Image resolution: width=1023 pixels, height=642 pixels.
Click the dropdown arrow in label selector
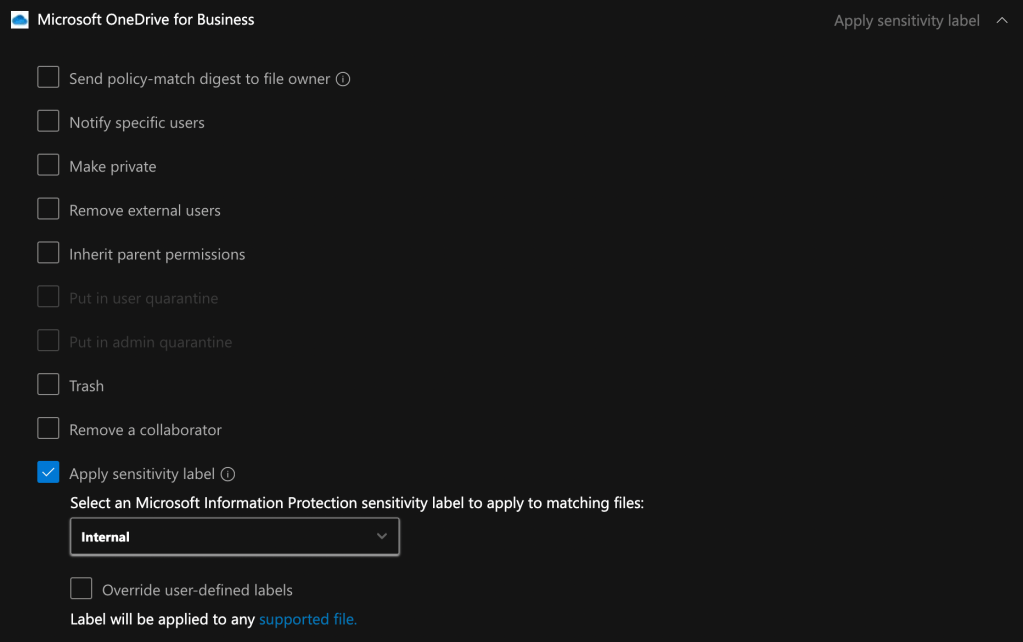pyautogui.click(x=382, y=537)
